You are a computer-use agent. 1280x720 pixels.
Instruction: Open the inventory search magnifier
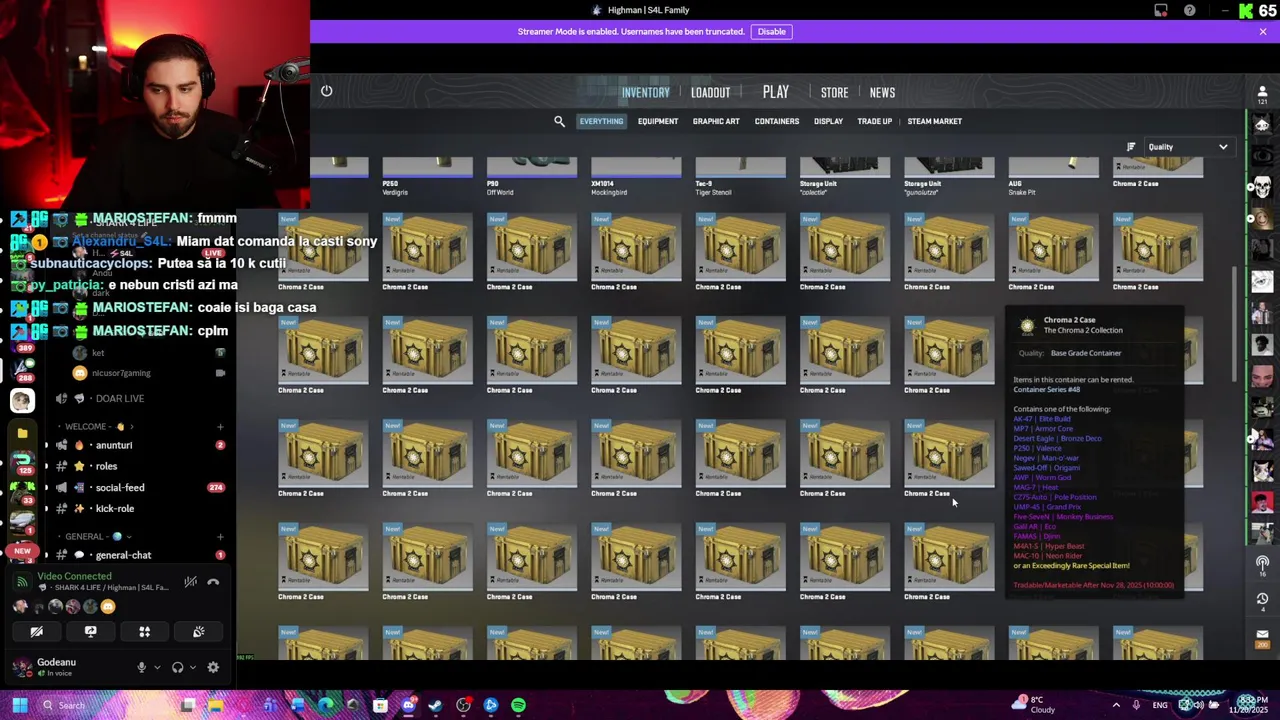coord(559,121)
